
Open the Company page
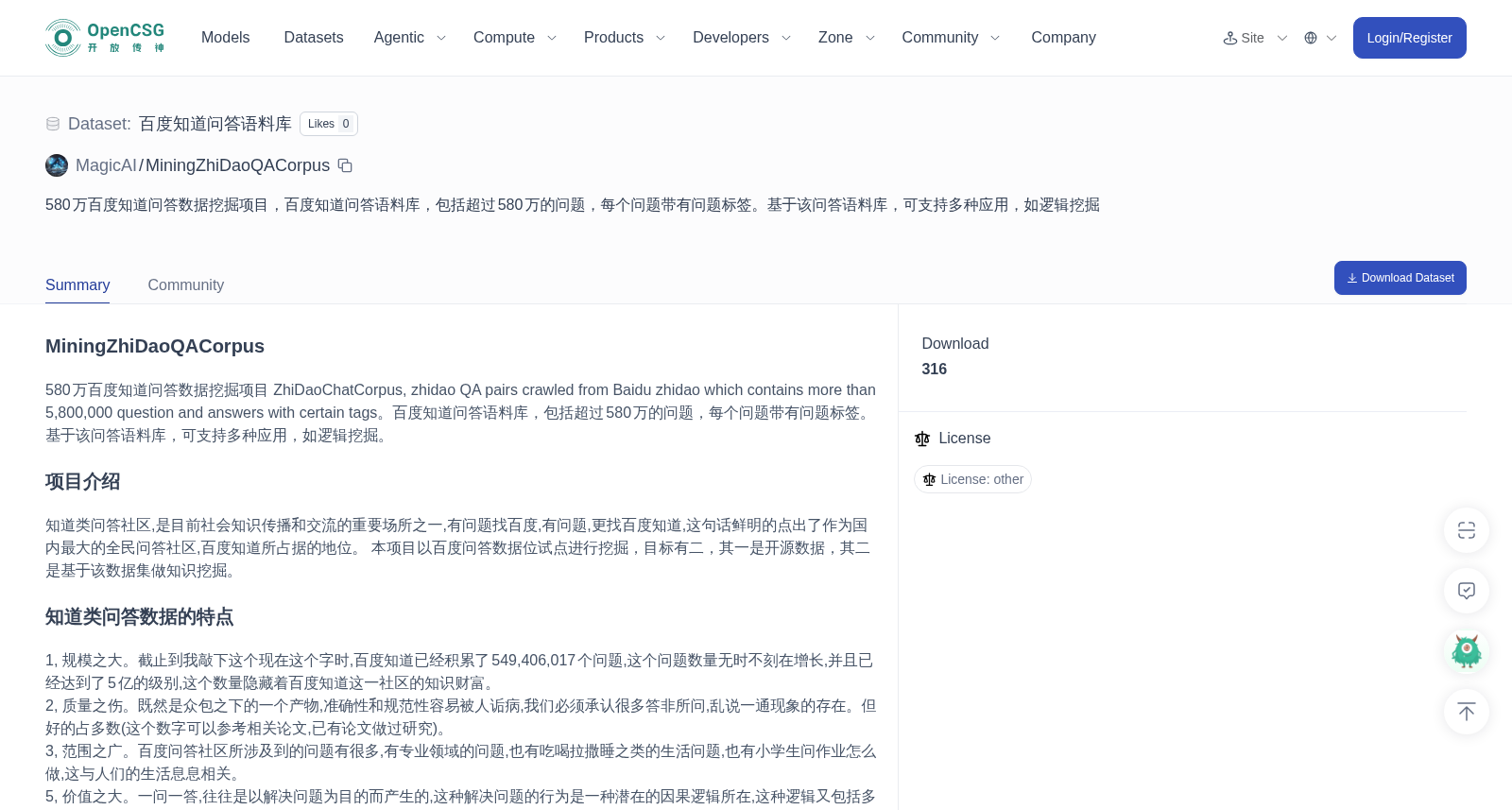(x=1063, y=38)
